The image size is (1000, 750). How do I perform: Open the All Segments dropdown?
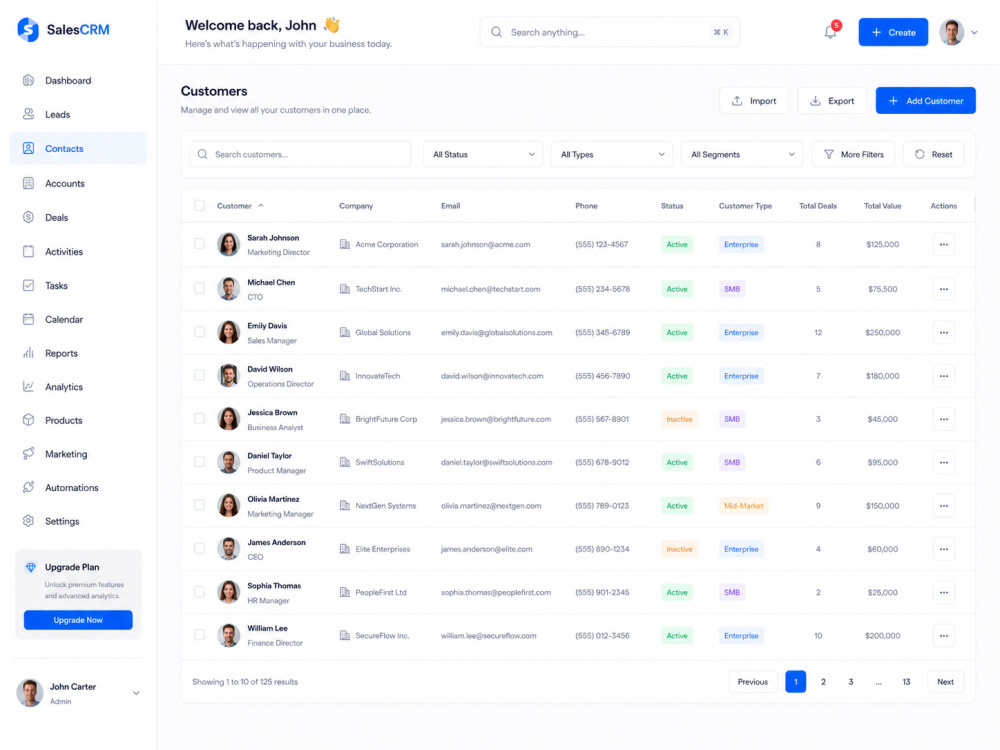pyautogui.click(x=742, y=154)
